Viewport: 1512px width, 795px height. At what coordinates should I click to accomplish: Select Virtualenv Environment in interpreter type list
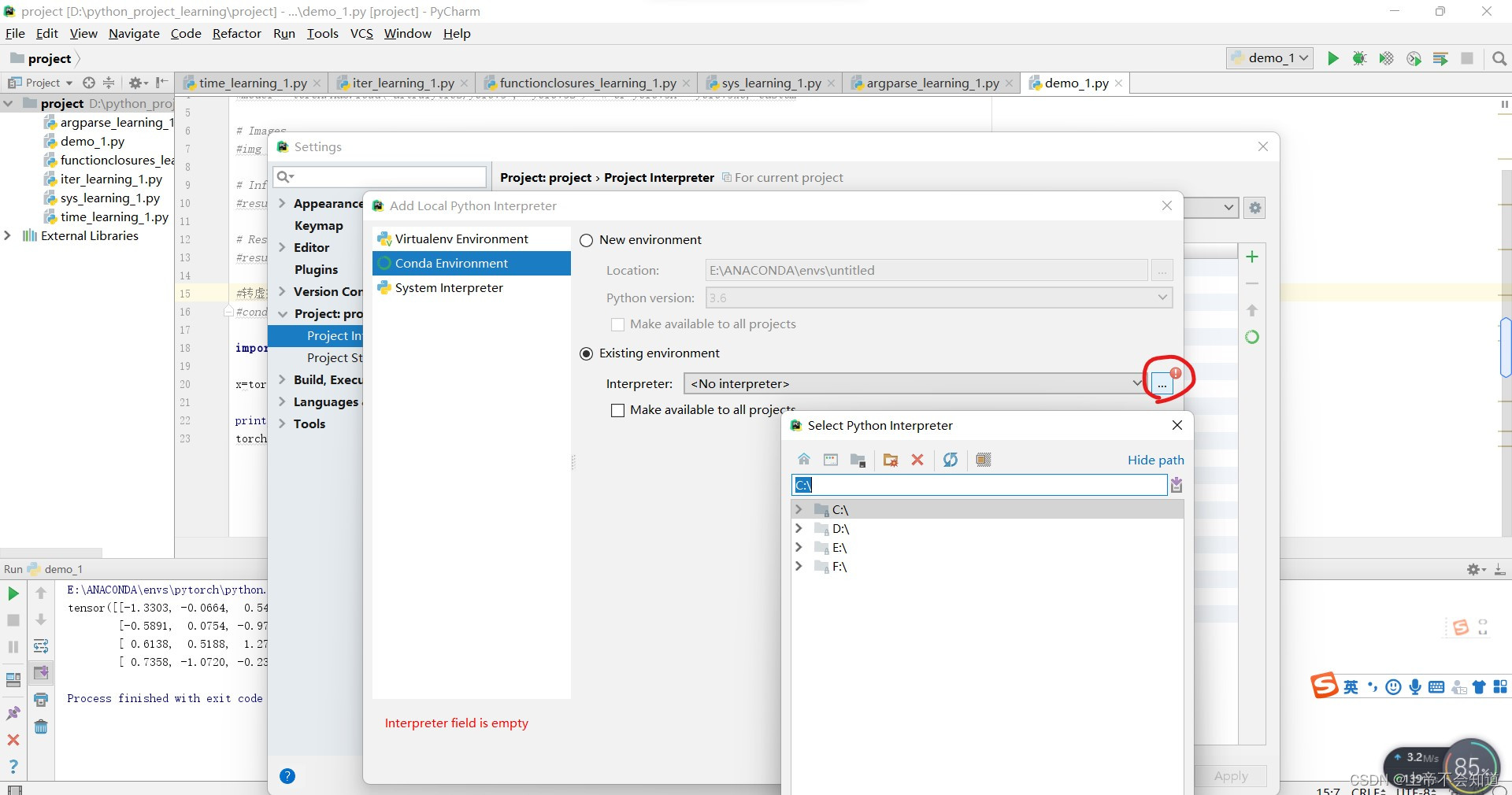click(x=471, y=238)
